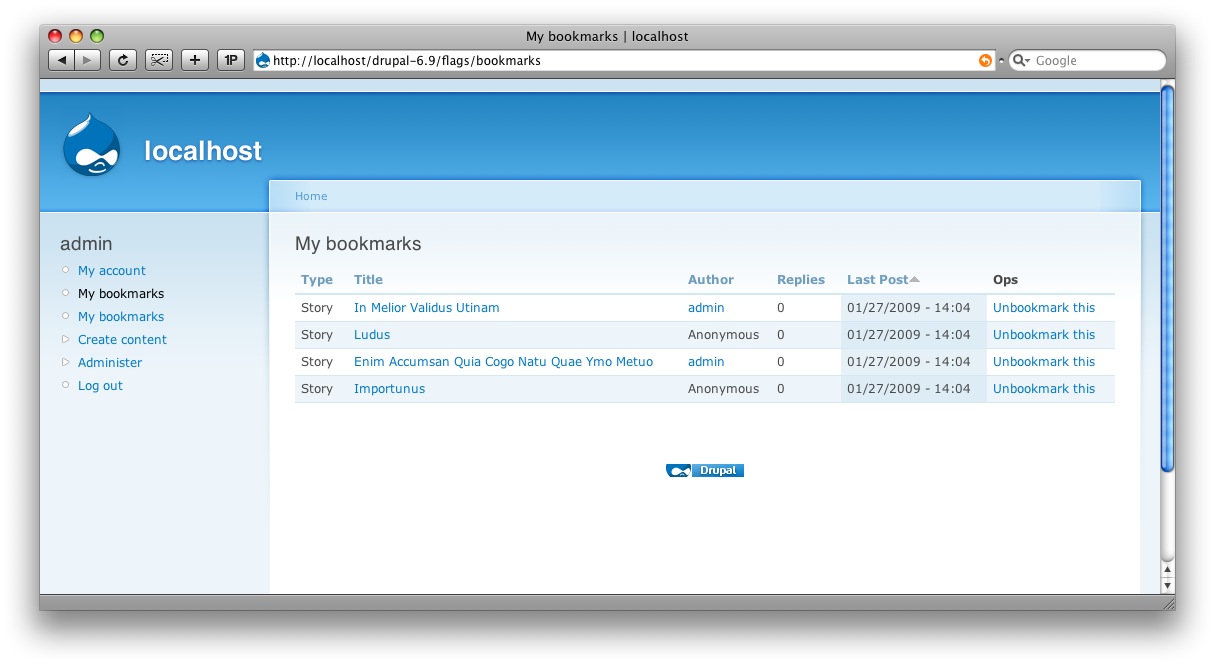Select Log out from the sidebar menu
1215x665 pixels.
(100, 385)
